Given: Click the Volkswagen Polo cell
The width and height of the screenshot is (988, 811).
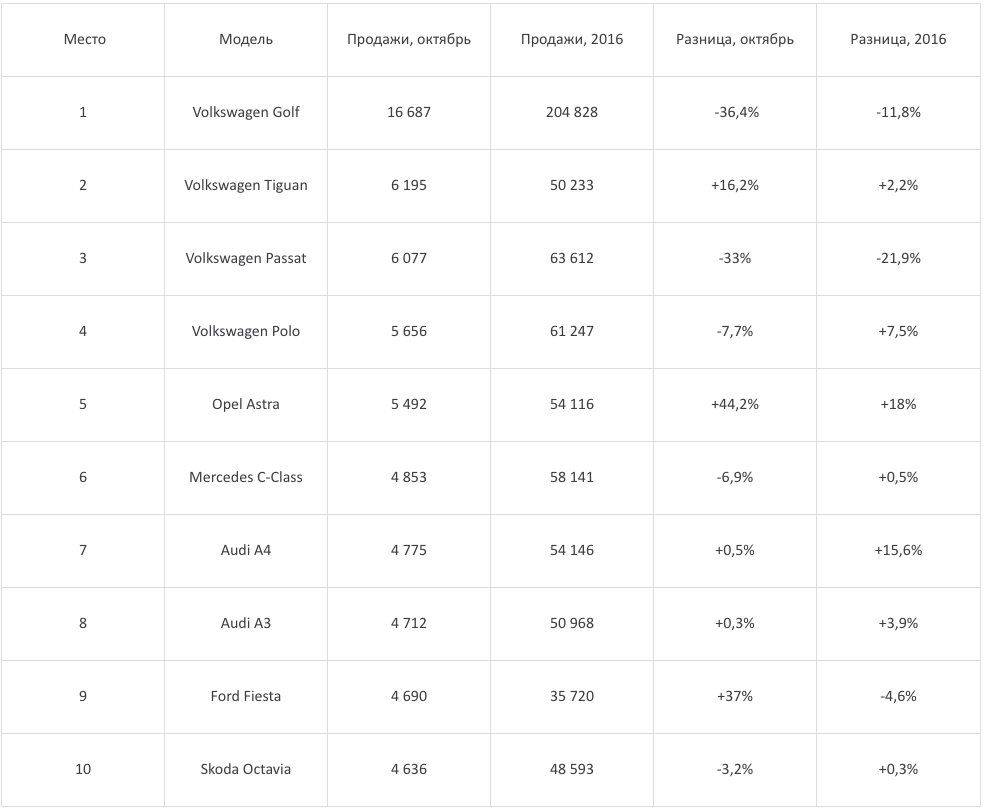Looking at the screenshot, I should pos(246,331).
